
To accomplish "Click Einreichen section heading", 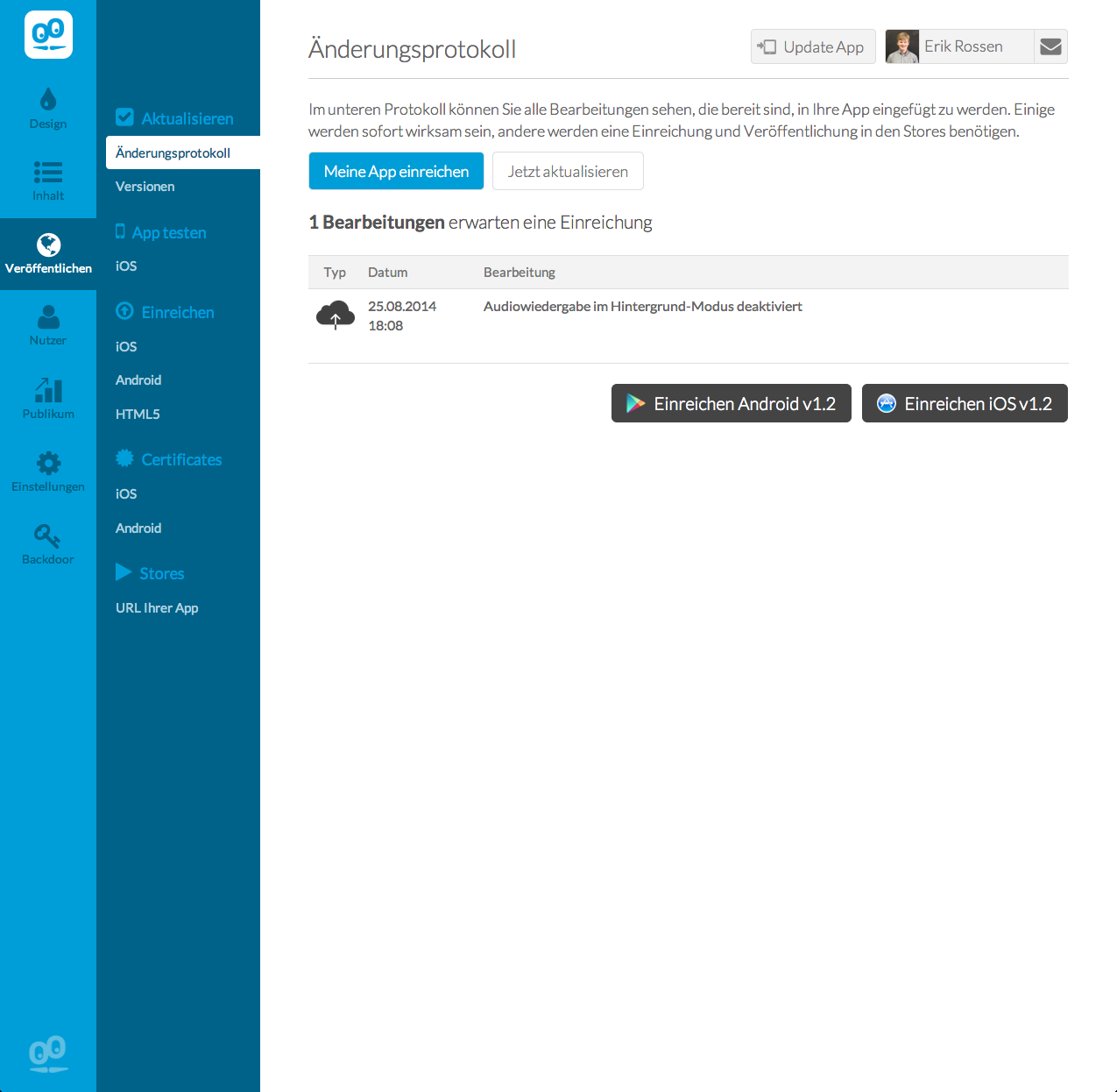I will [x=178, y=312].
